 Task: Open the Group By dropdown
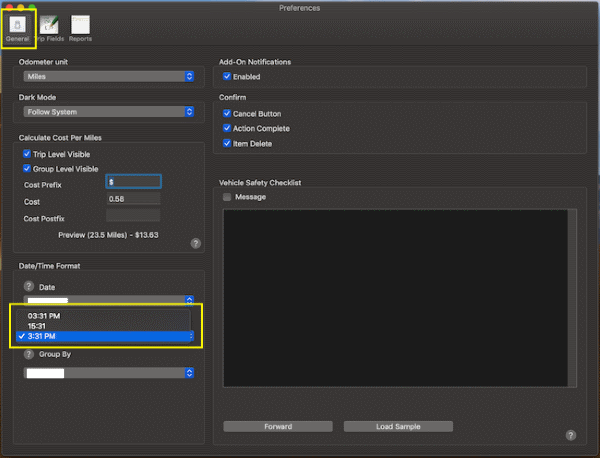(108, 373)
